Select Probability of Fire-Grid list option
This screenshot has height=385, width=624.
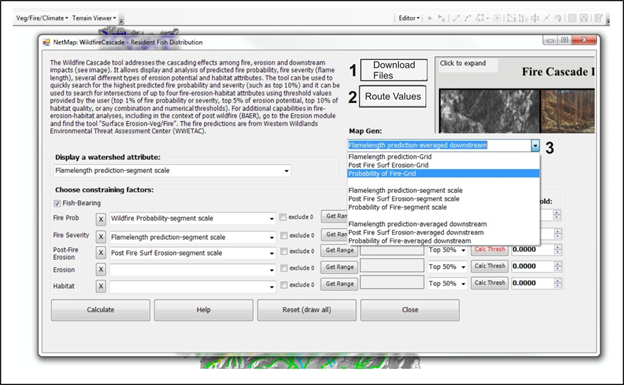point(443,174)
